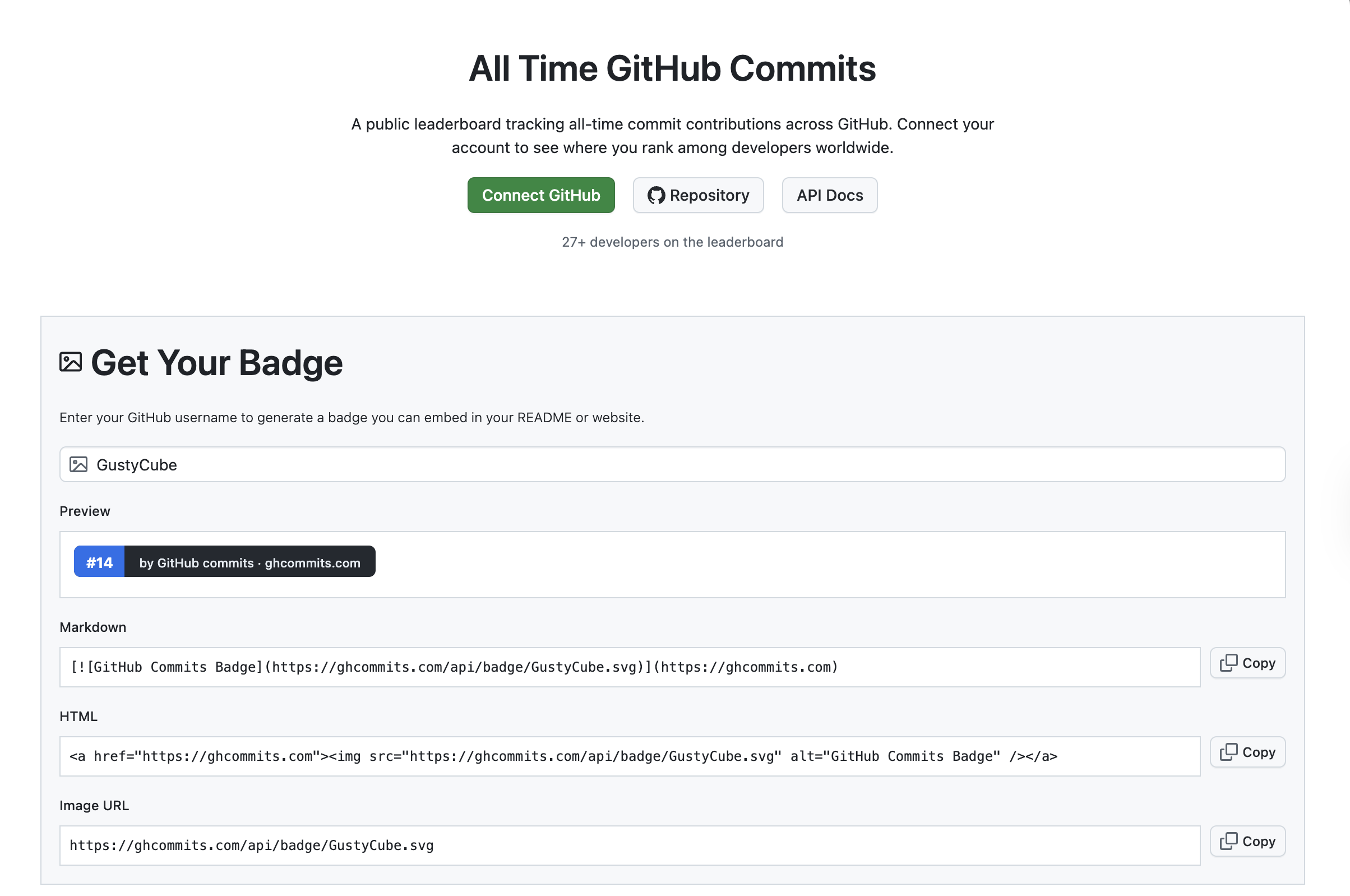Open the Repository link
Viewport: 1350px width, 896px height.
(698, 195)
